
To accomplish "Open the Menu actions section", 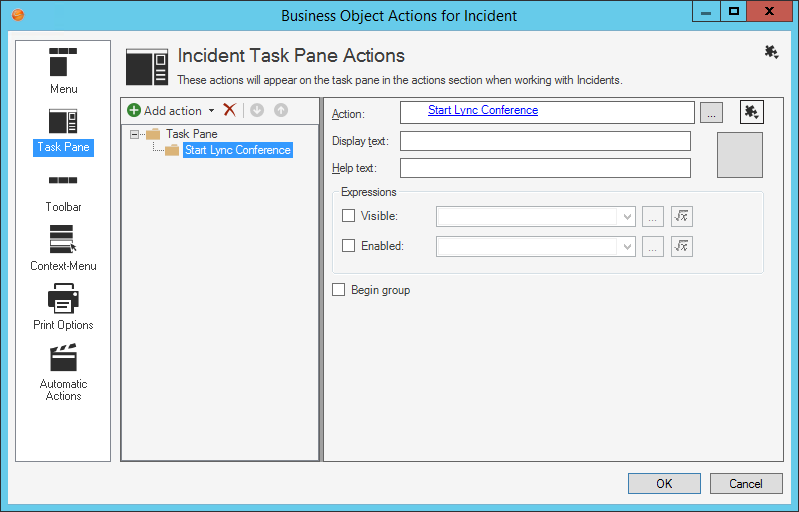I will (x=63, y=71).
